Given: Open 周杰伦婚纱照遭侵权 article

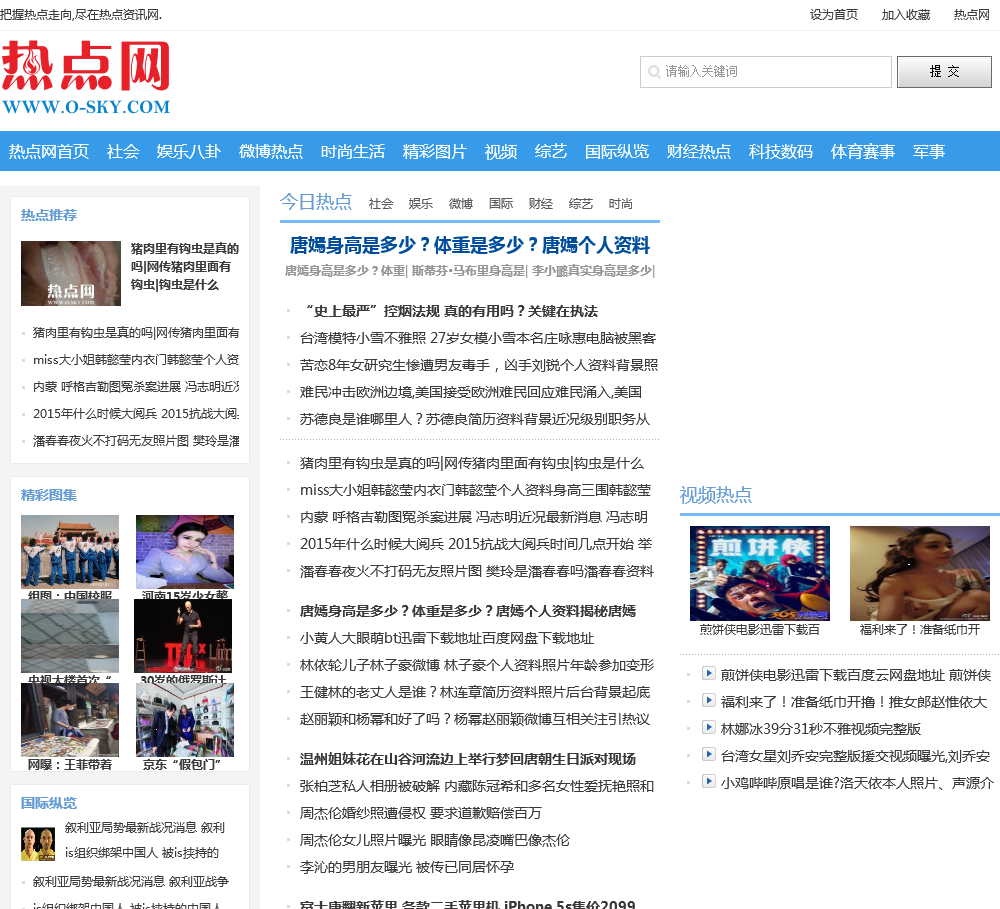Looking at the screenshot, I should tap(420, 813).
